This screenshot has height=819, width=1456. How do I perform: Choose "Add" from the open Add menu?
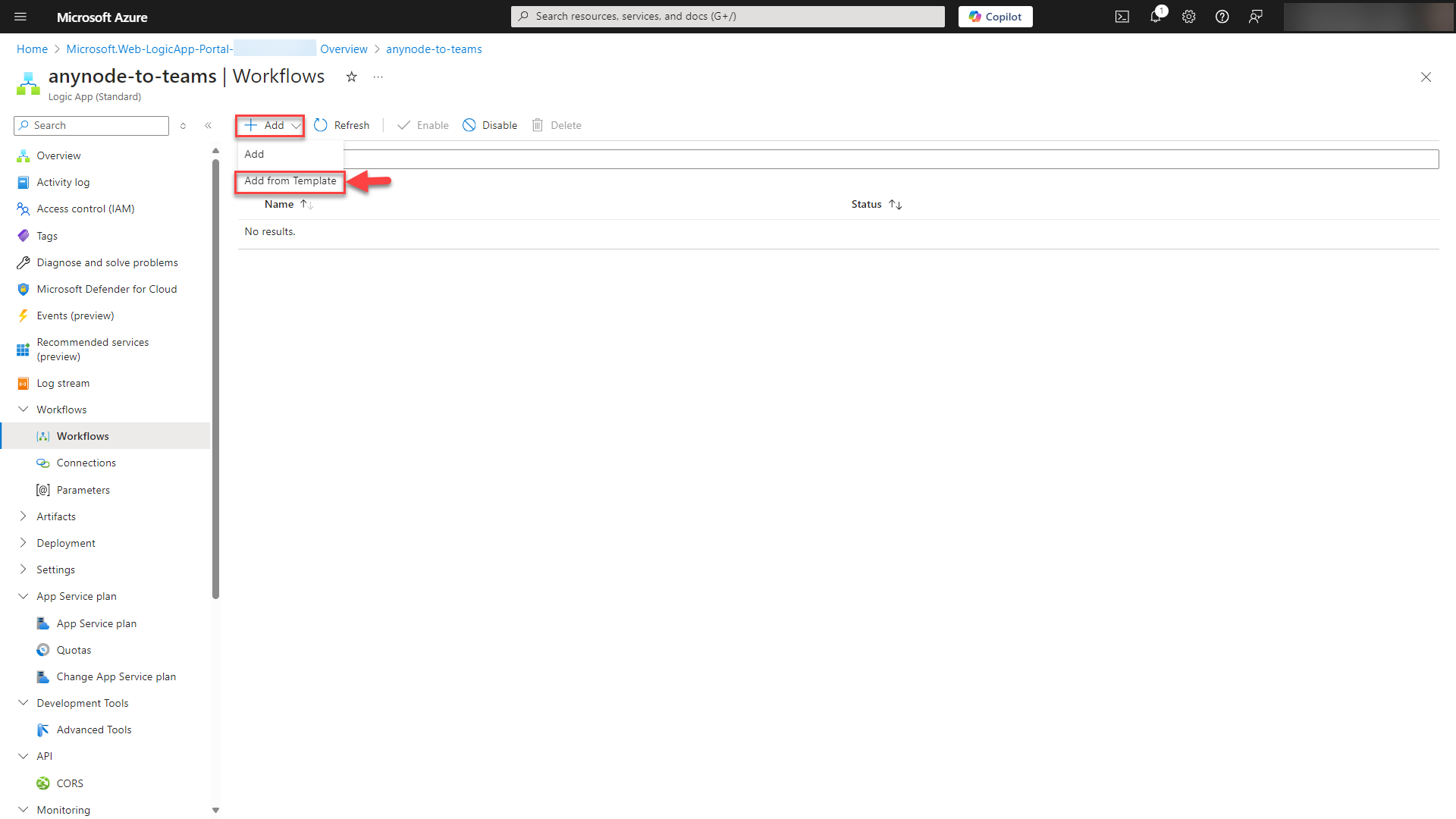click(x=254, y=153)
